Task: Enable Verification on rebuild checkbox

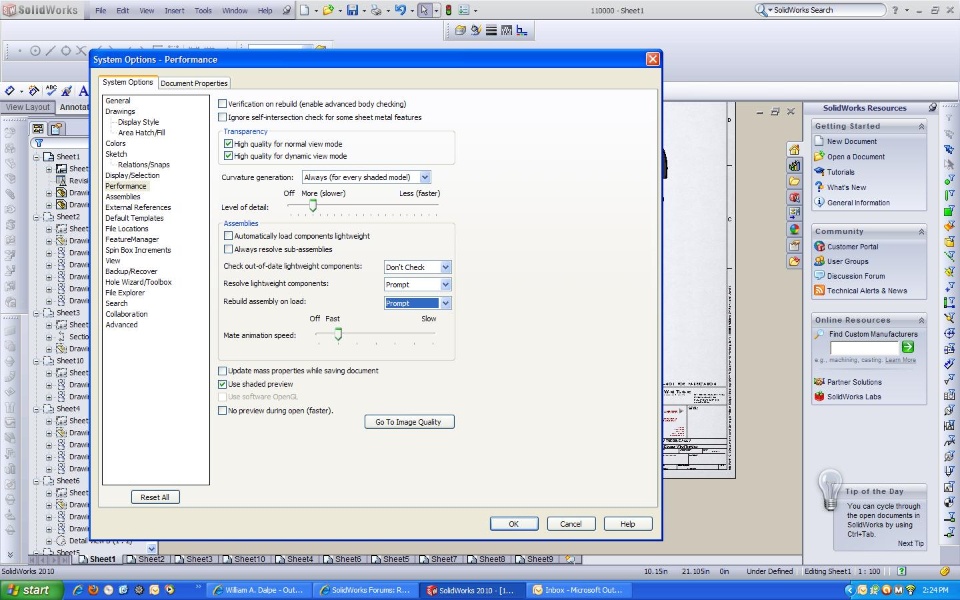Action: 222,104
